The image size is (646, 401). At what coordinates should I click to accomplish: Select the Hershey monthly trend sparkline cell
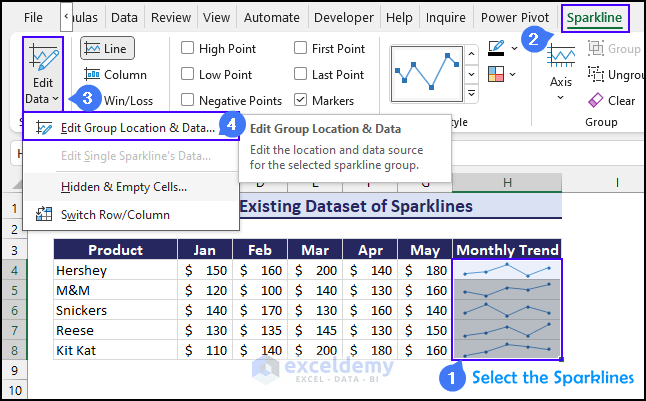point(506,270)
